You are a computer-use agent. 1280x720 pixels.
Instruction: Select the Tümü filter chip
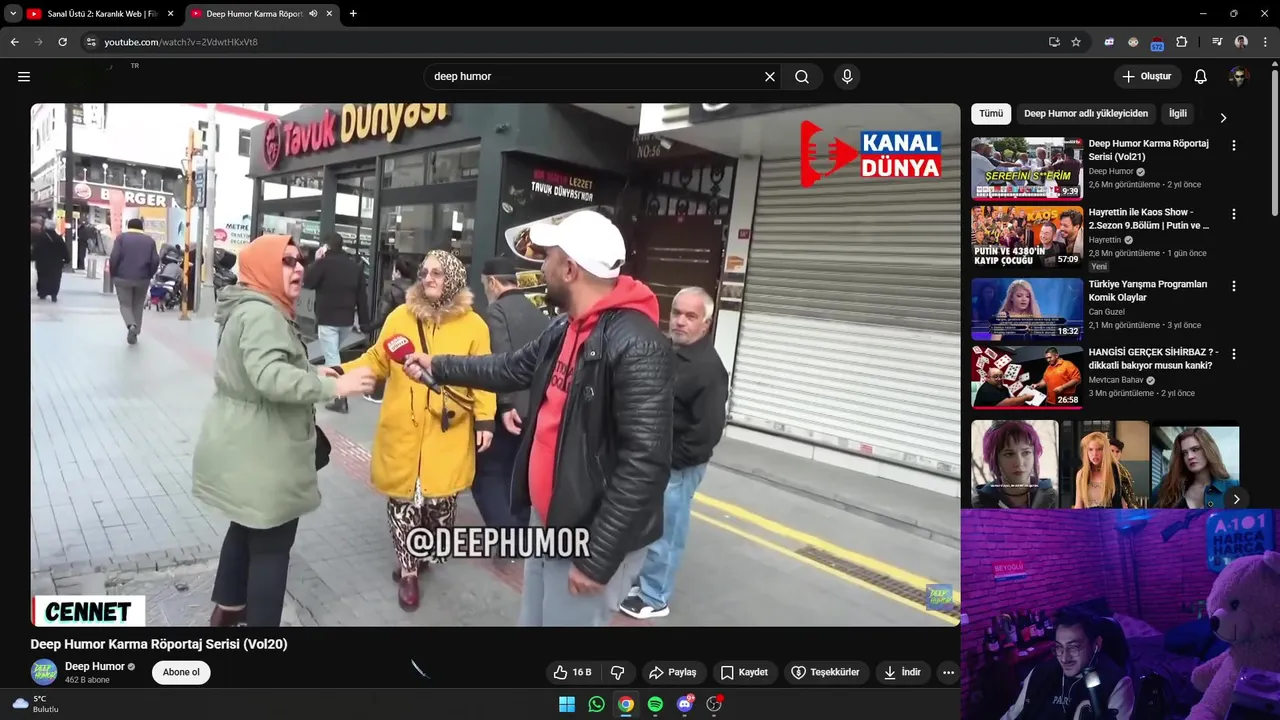[x=991, y=114]
